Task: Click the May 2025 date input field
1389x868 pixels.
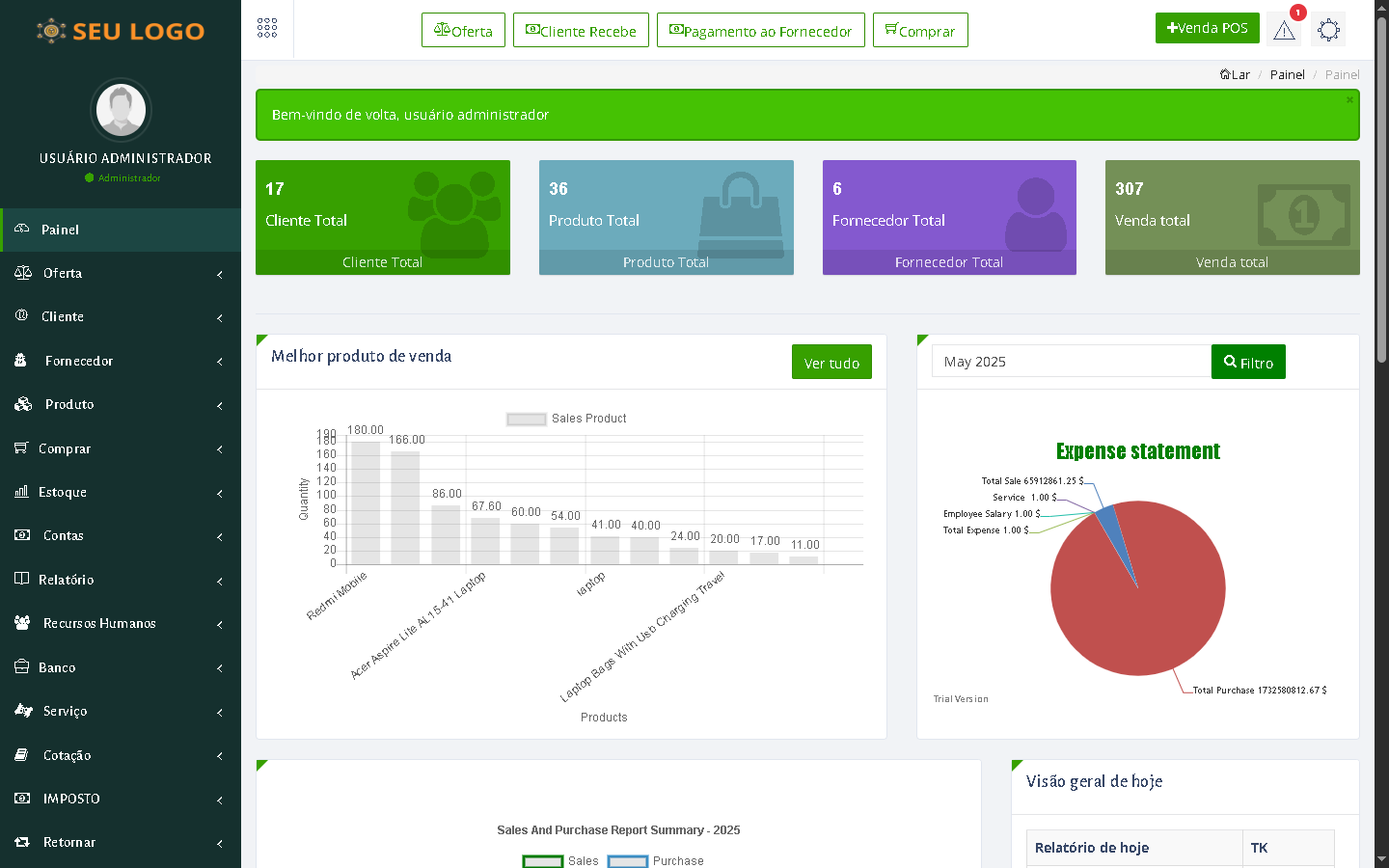Action: [x=1071, y=362]
